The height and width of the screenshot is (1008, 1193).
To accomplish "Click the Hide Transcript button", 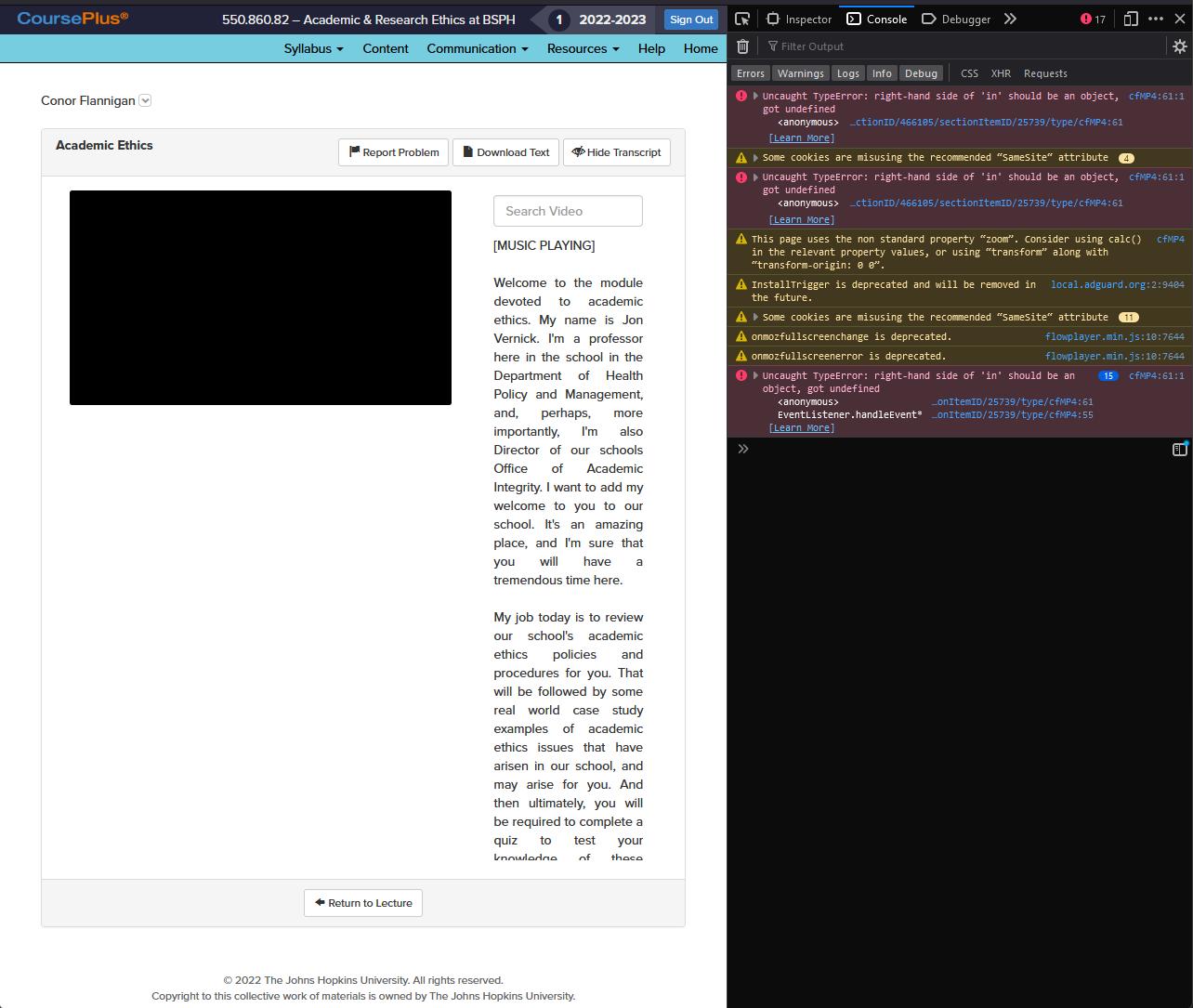I will pyautogui.click(x=616, y=152).
